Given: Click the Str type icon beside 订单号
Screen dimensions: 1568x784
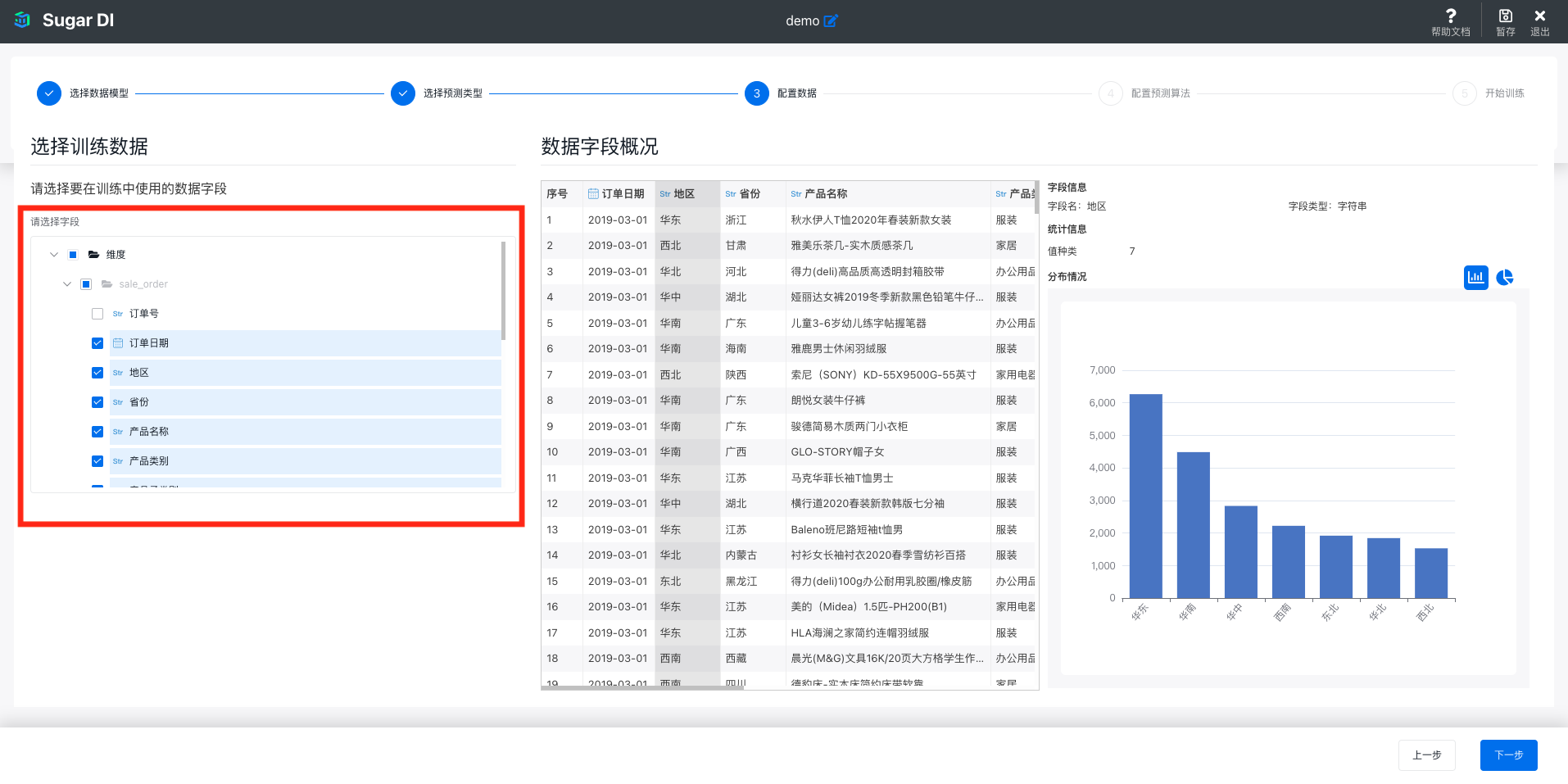Looking at the screenshot, I should [118, 314].
